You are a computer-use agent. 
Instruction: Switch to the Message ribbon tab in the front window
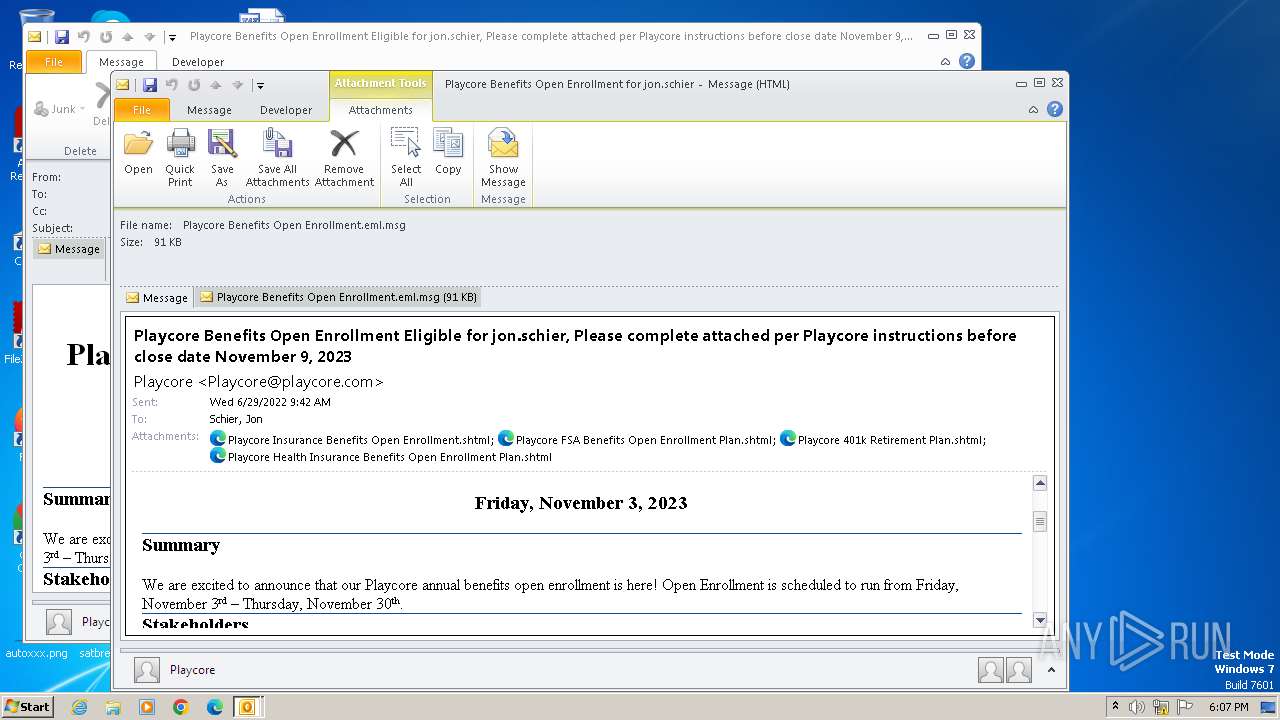click(209, 110)
